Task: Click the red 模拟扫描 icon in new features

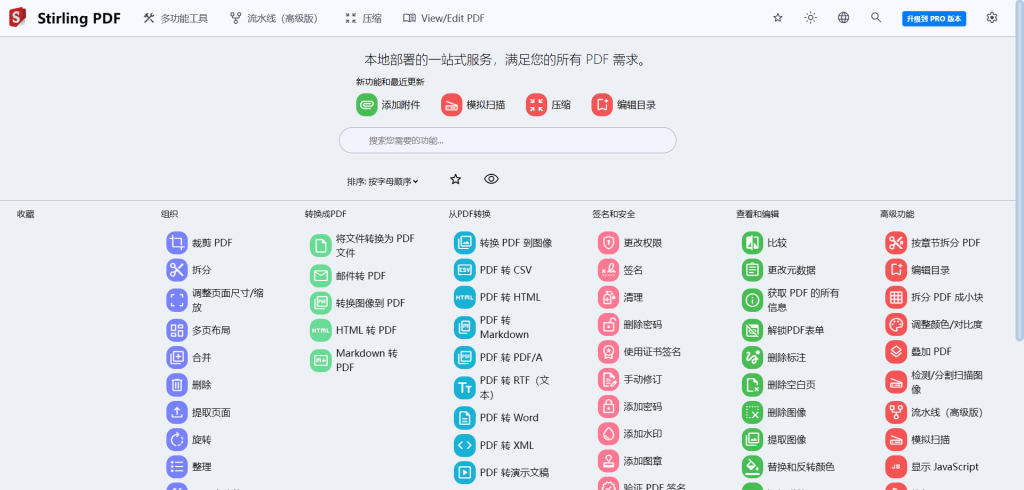Action: (452, 105)
